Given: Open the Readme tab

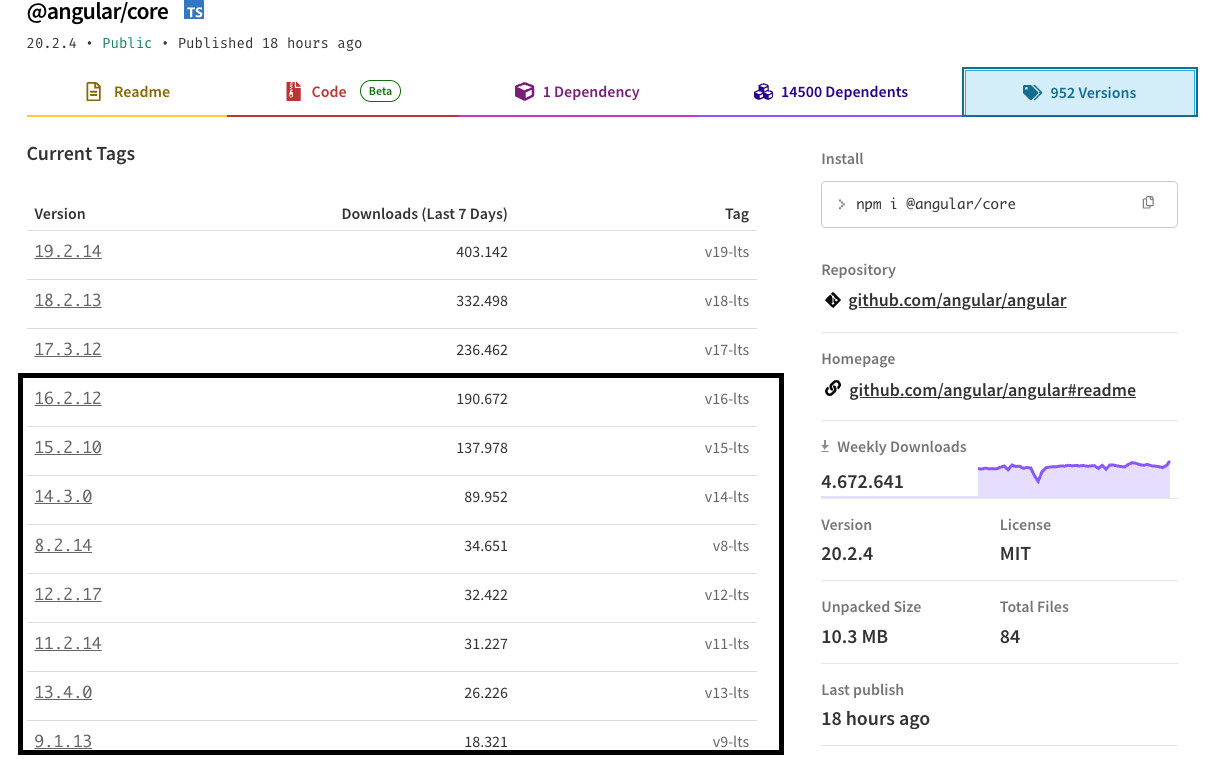Looking at the screenshot, I should tap(127, 92).
